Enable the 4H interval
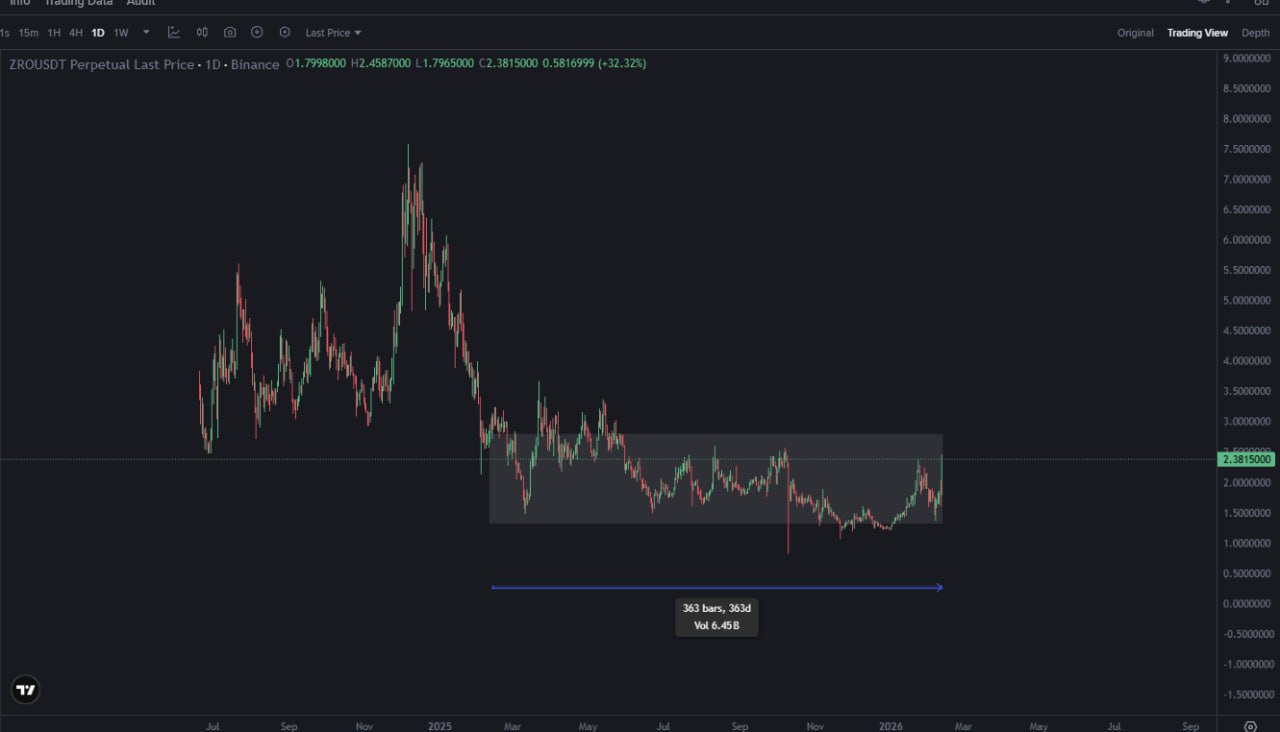1280x732 pixels. point(76,32)
